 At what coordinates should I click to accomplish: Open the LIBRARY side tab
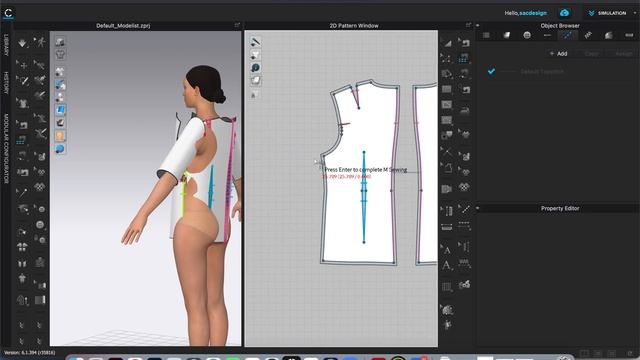click(x=6, y=45)
